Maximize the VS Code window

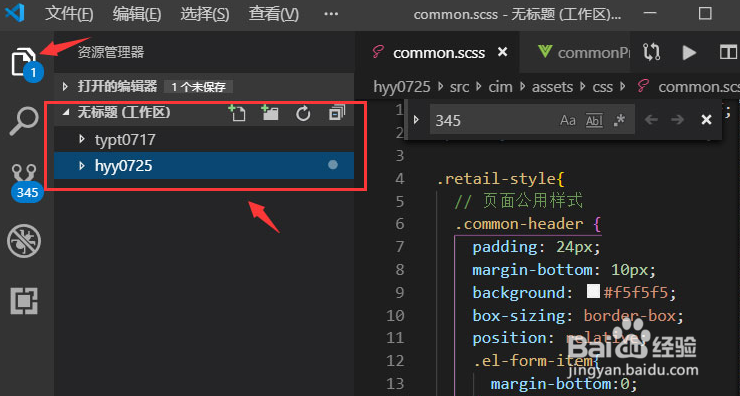pos(705,13)
